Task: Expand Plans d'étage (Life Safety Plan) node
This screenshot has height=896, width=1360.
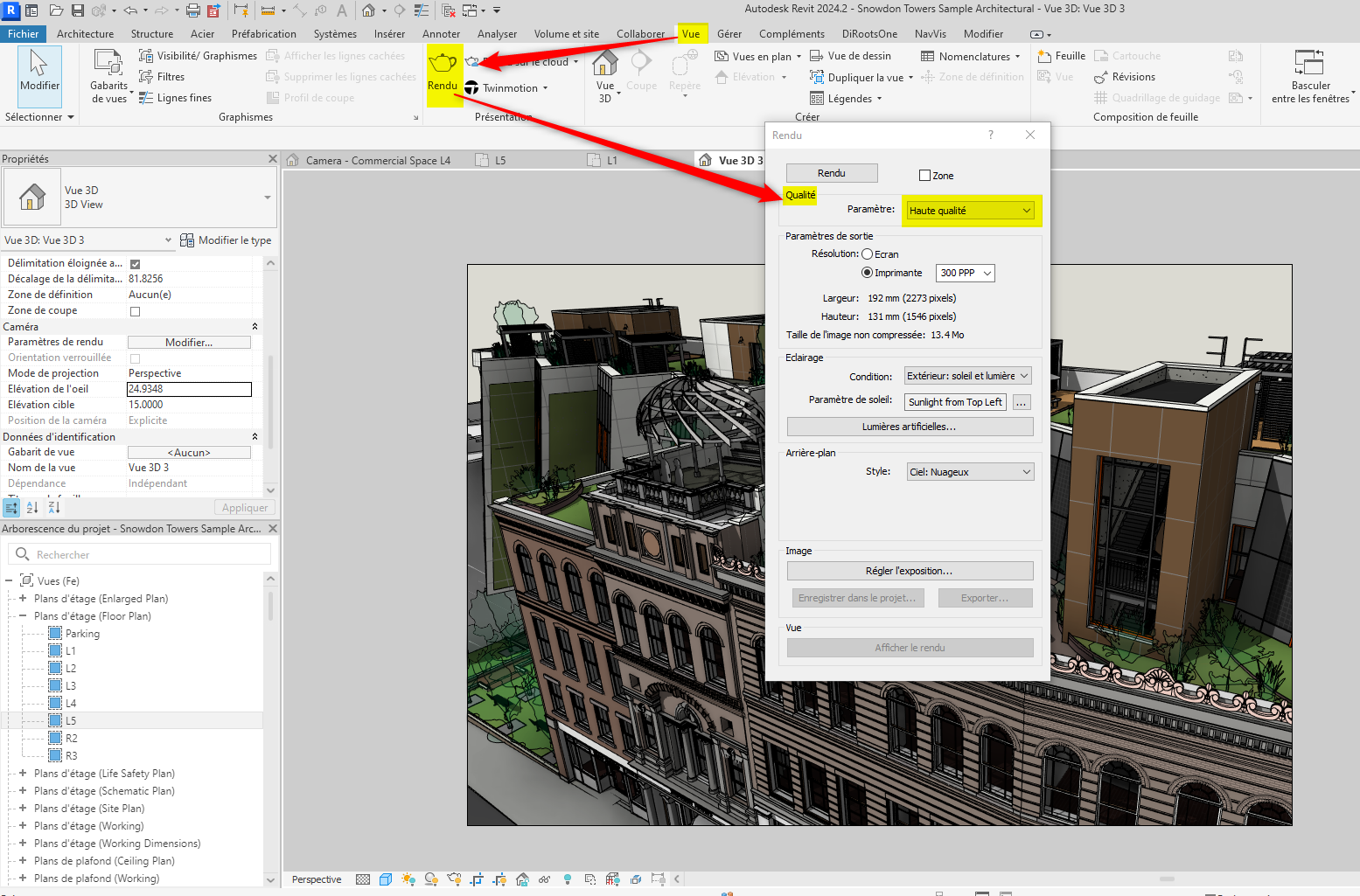Action: click(x=23, y=774)
